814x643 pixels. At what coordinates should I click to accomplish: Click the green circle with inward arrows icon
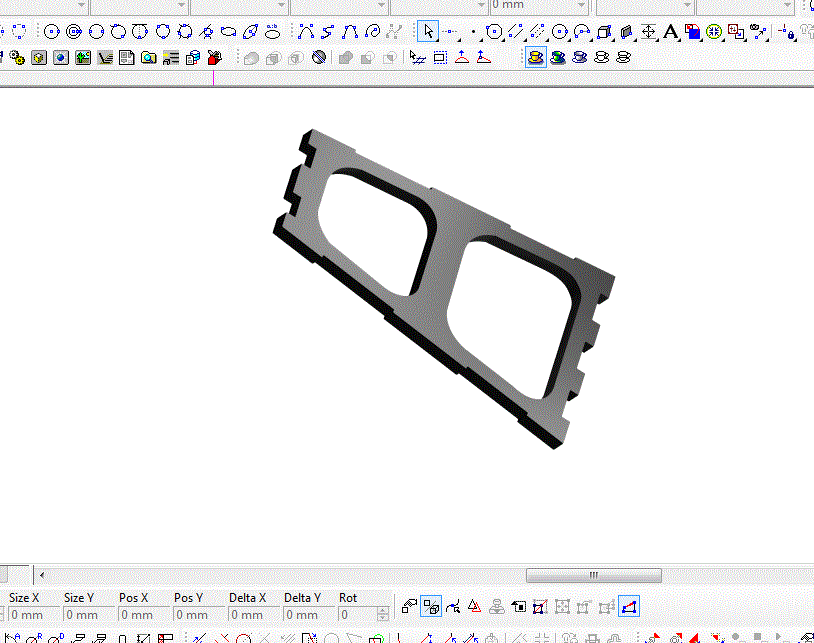point(714,32)
